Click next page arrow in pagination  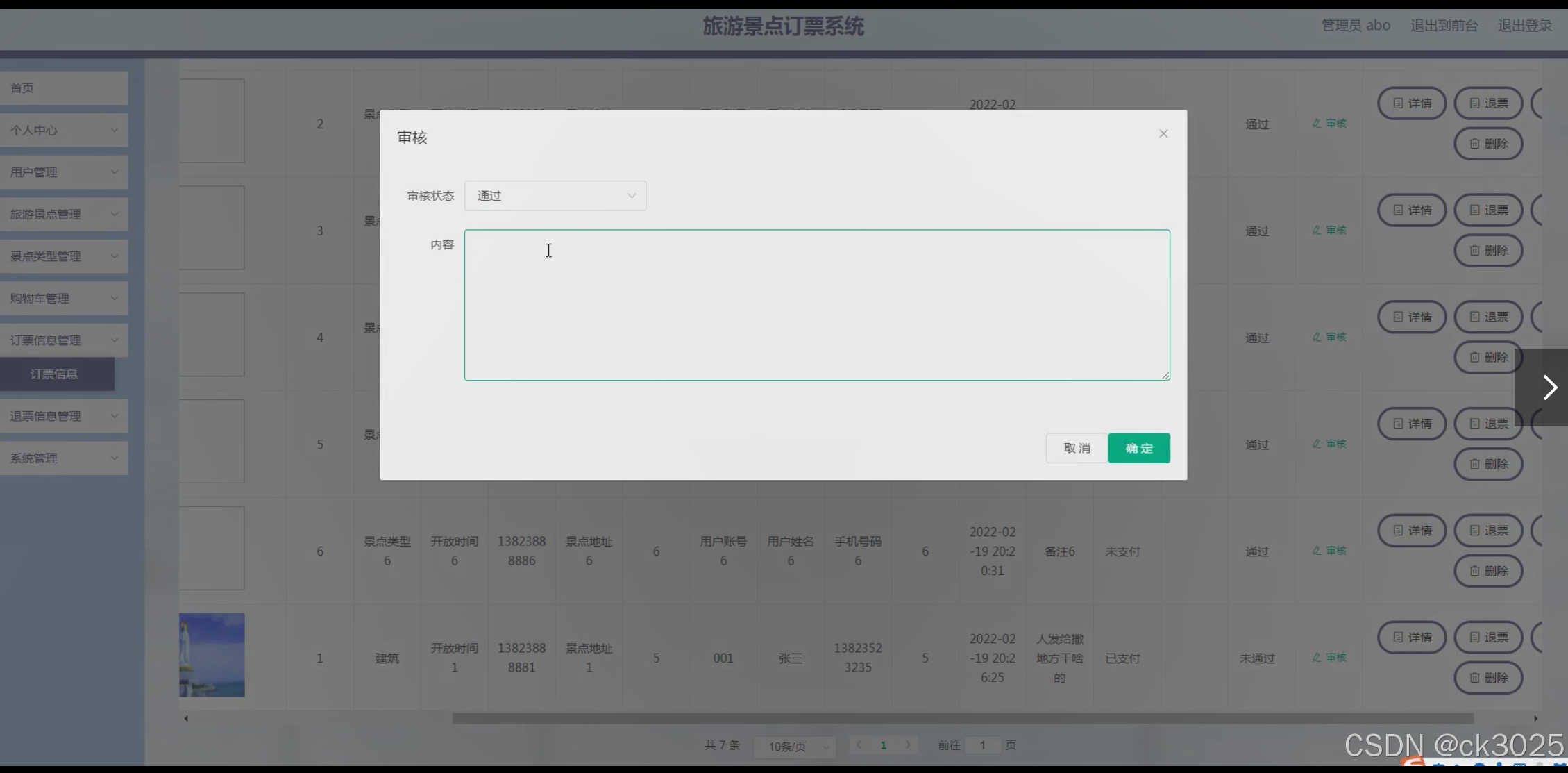907,745
